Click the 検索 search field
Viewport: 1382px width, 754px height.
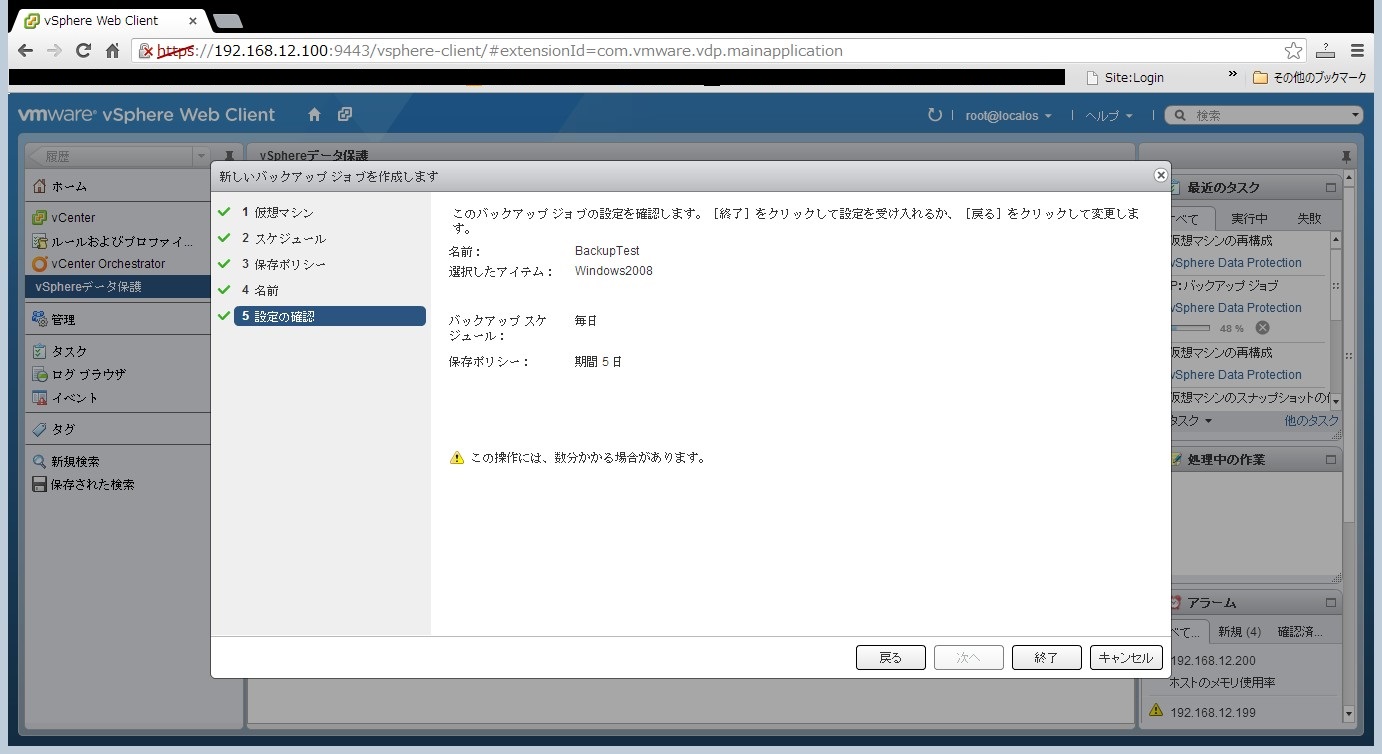click(1265, 116)
